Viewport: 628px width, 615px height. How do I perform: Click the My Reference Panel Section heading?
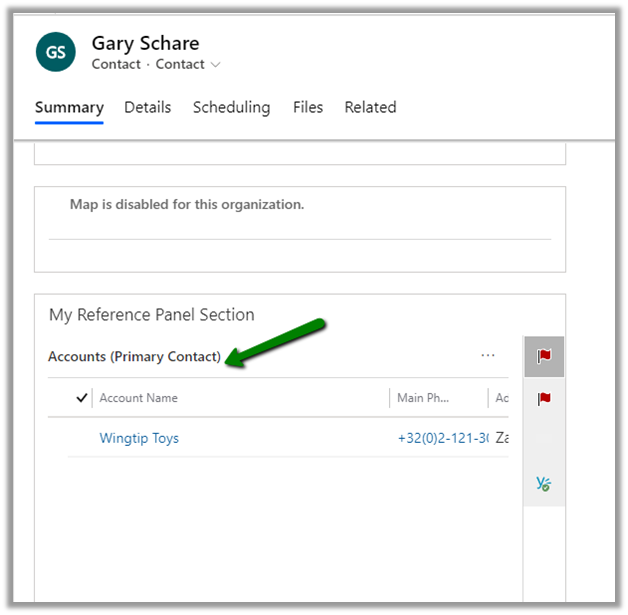coord(152,315)
